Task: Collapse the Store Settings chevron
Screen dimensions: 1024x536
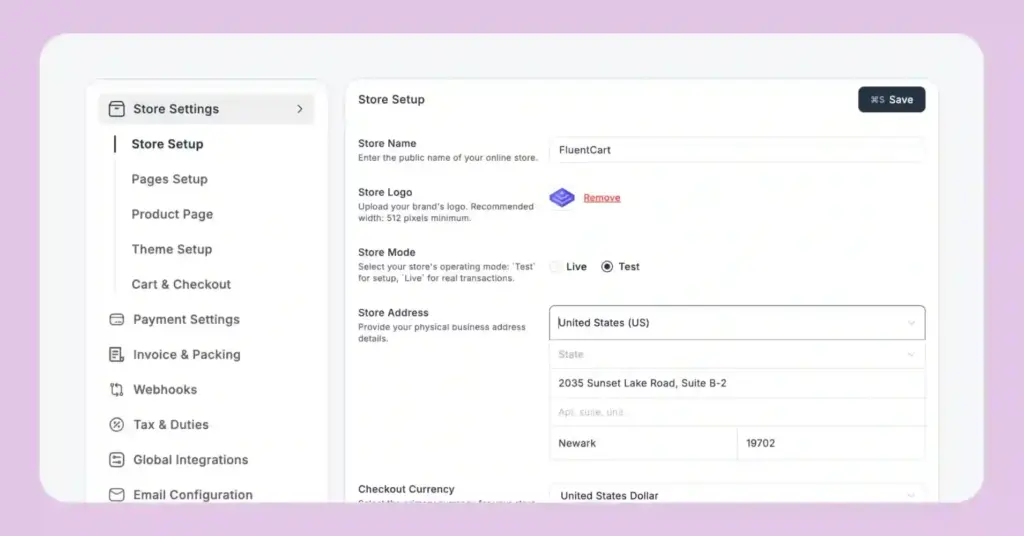Action: (299, 109)
